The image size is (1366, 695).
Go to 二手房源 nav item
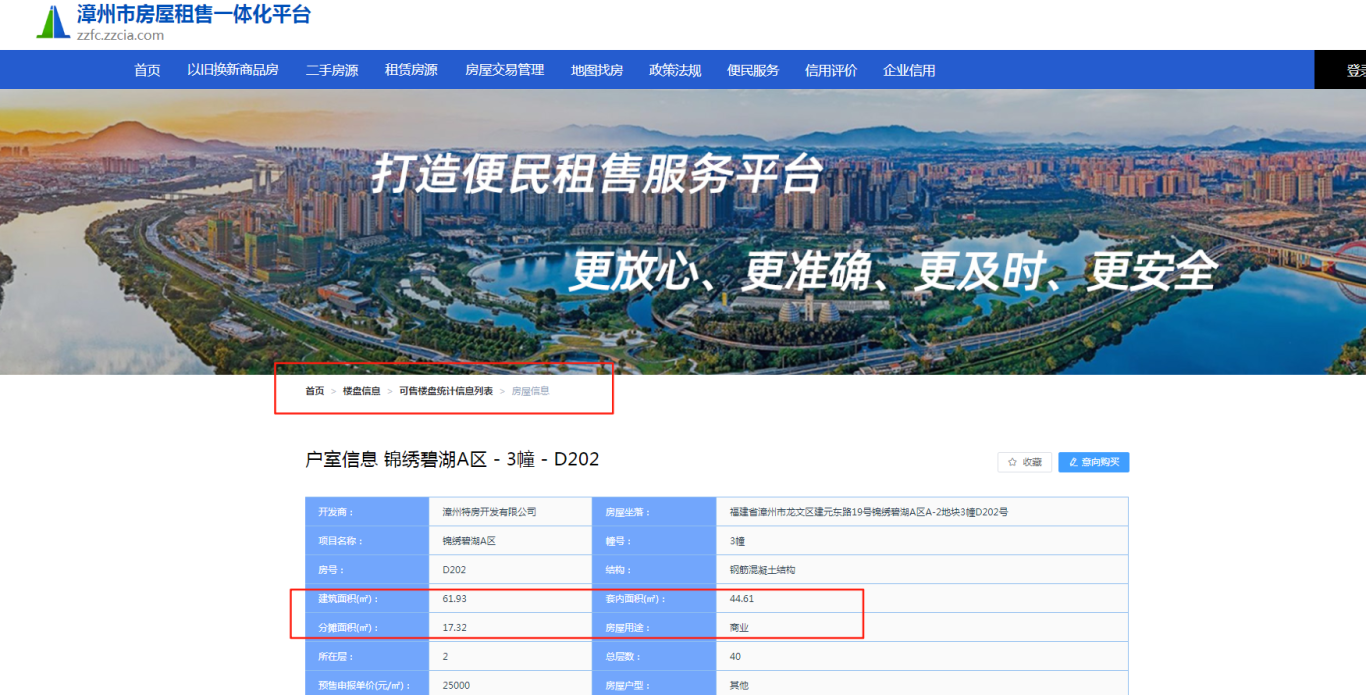coord(332,70)
